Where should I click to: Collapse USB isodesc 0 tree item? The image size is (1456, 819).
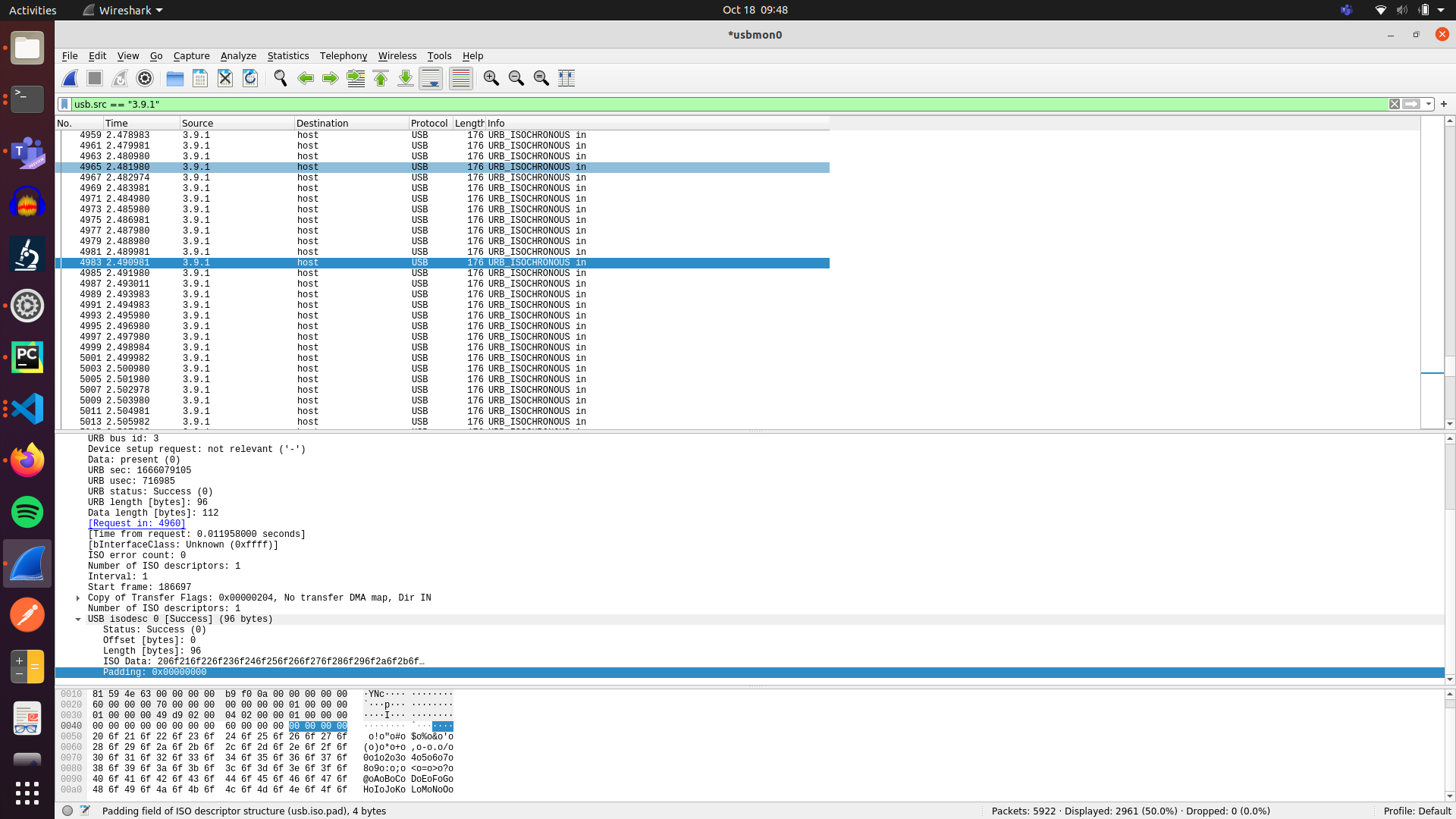[x=78, y=619]
